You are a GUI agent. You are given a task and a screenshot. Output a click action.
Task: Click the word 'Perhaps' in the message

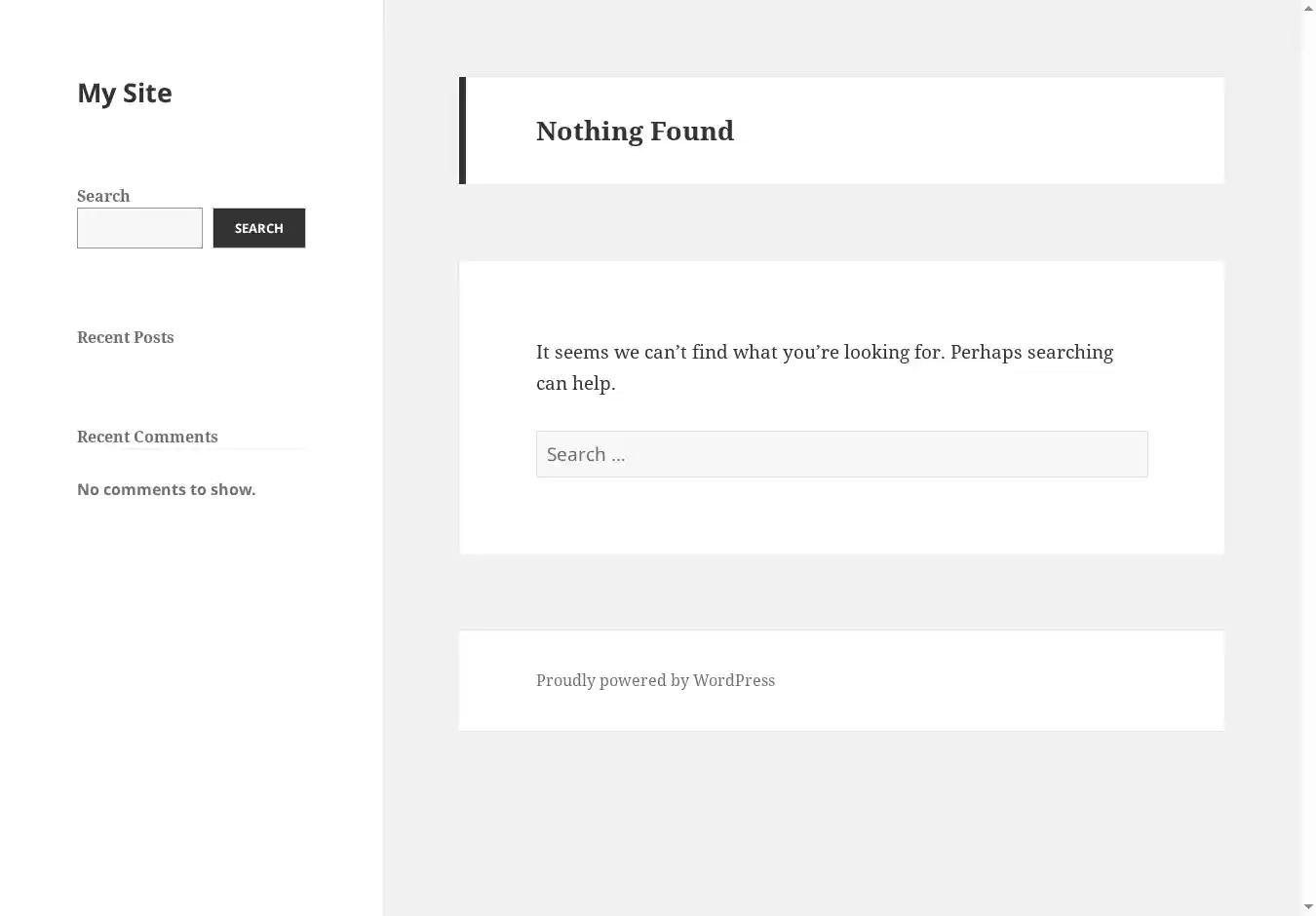(986, 352)
